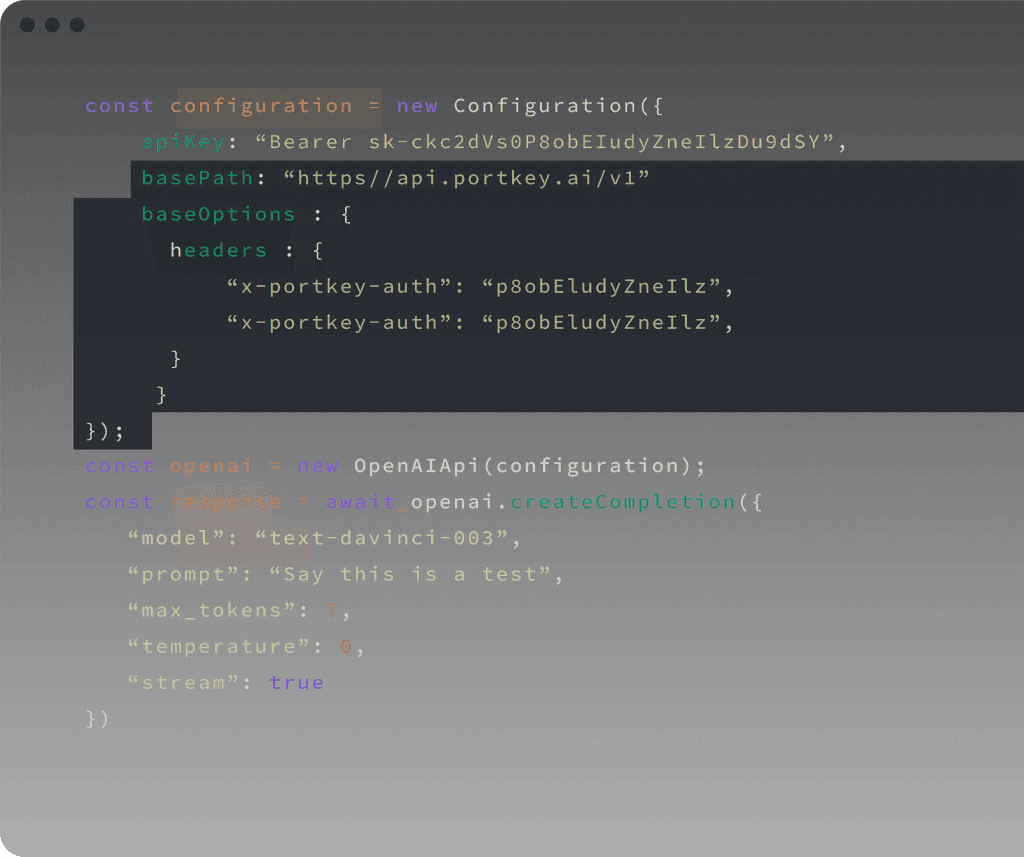Click the baseOptions property label
This screenshot has width=1024, height=857.
[x=216, y=214]
